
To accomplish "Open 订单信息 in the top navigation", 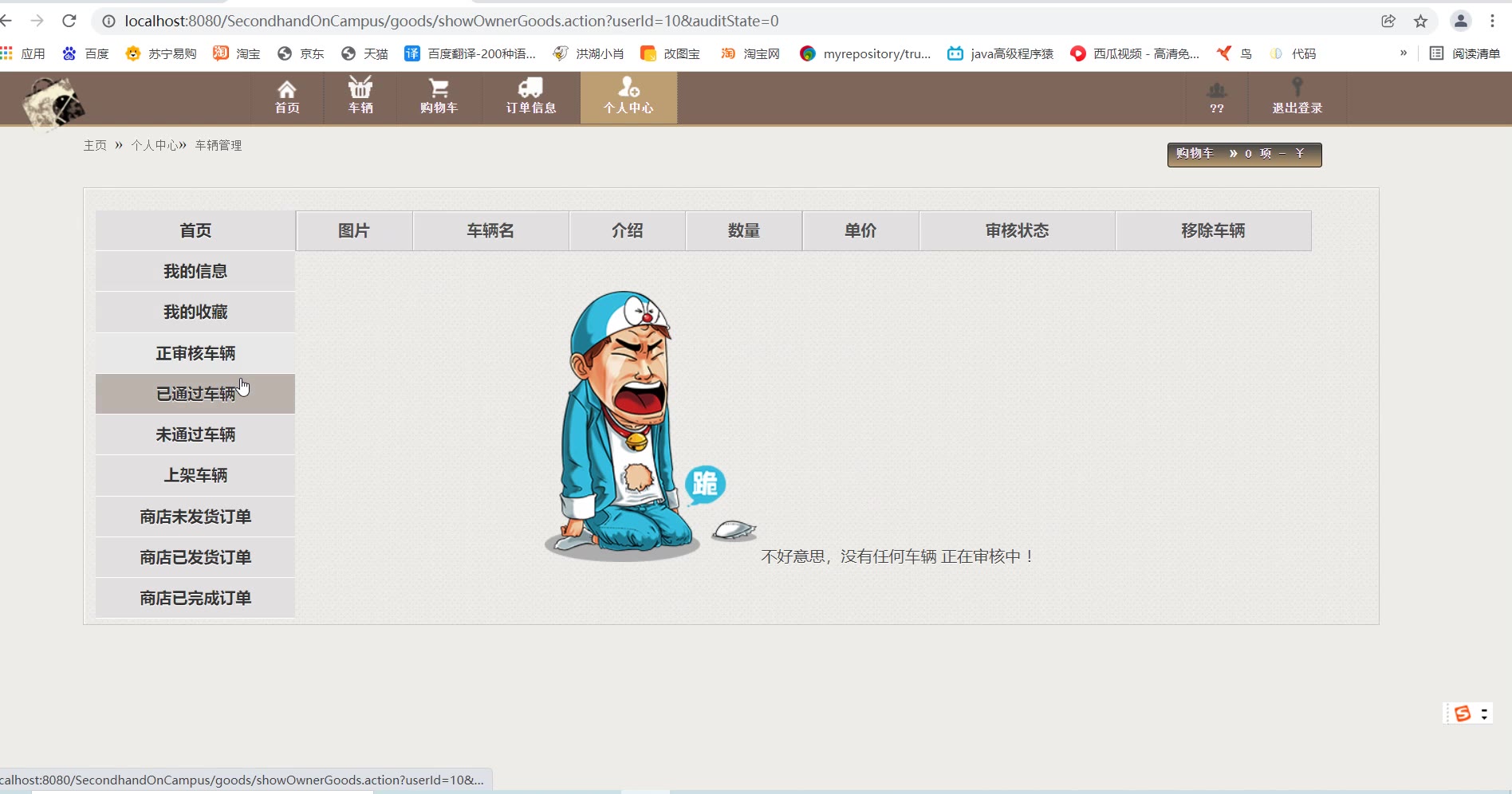I will [531, 97].
